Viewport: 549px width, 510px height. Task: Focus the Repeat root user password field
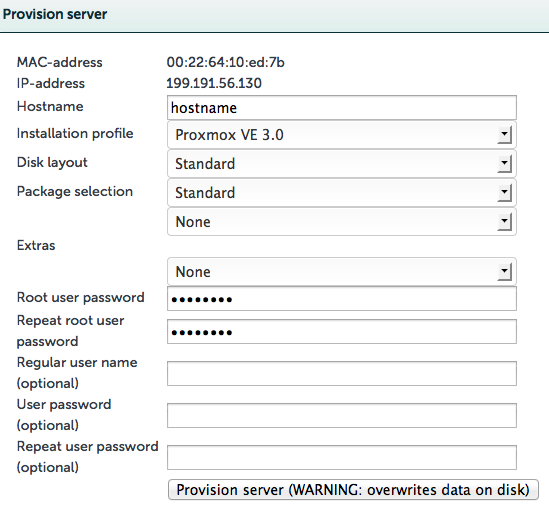point(342,331)
